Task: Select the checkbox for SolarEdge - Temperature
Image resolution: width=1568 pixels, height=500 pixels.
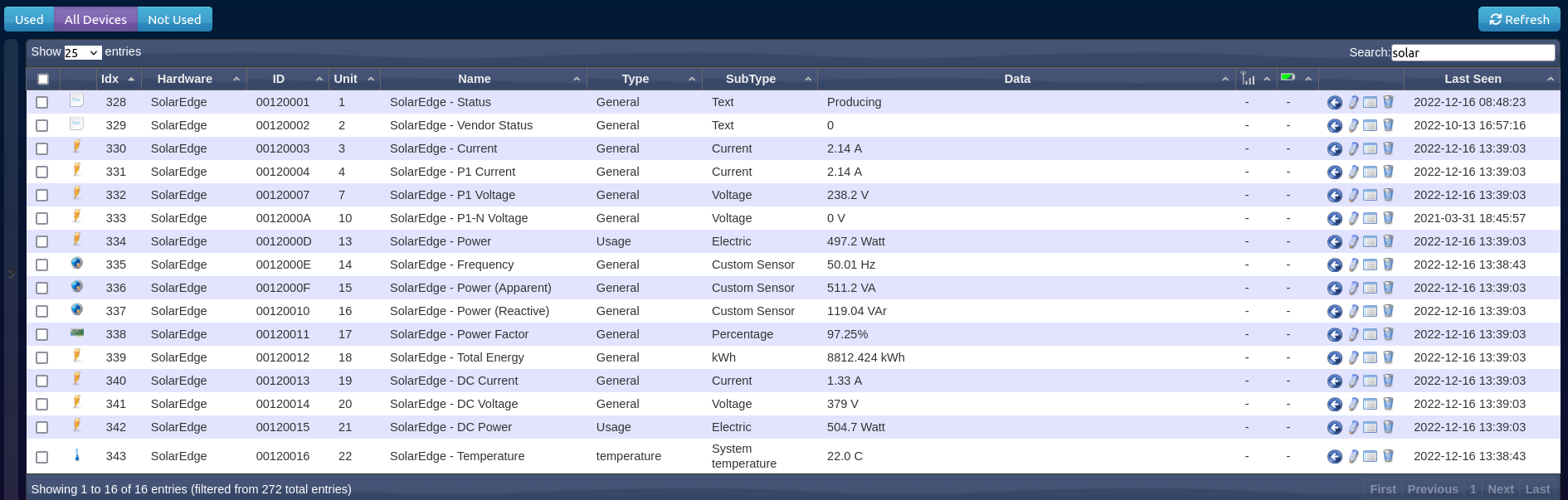Action: click(x=42, y=457)
